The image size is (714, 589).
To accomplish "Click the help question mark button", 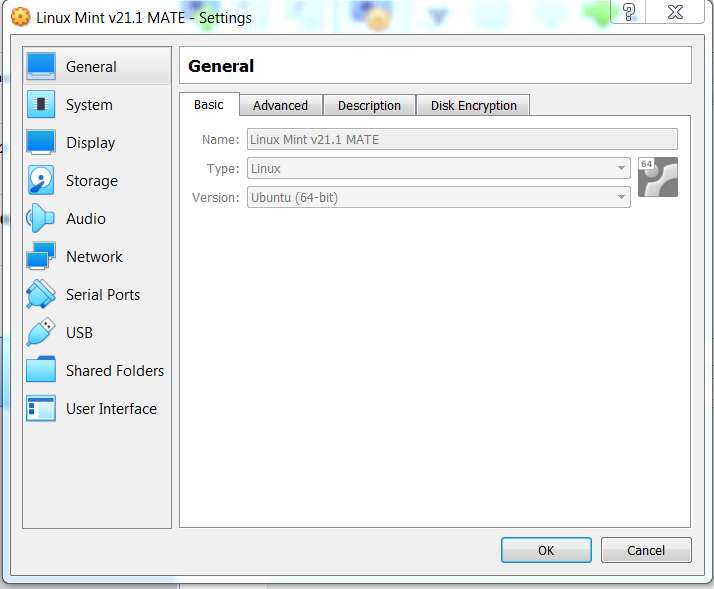I will (628, 12).
